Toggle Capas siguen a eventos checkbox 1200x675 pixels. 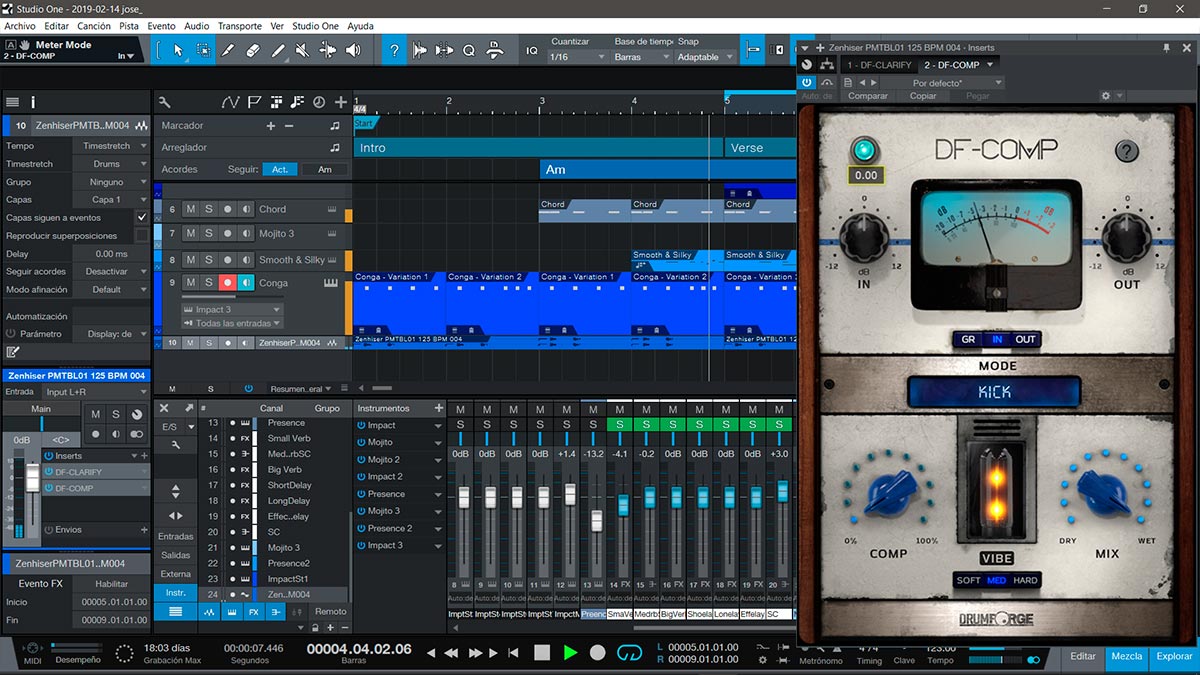[x=141, y=217]
